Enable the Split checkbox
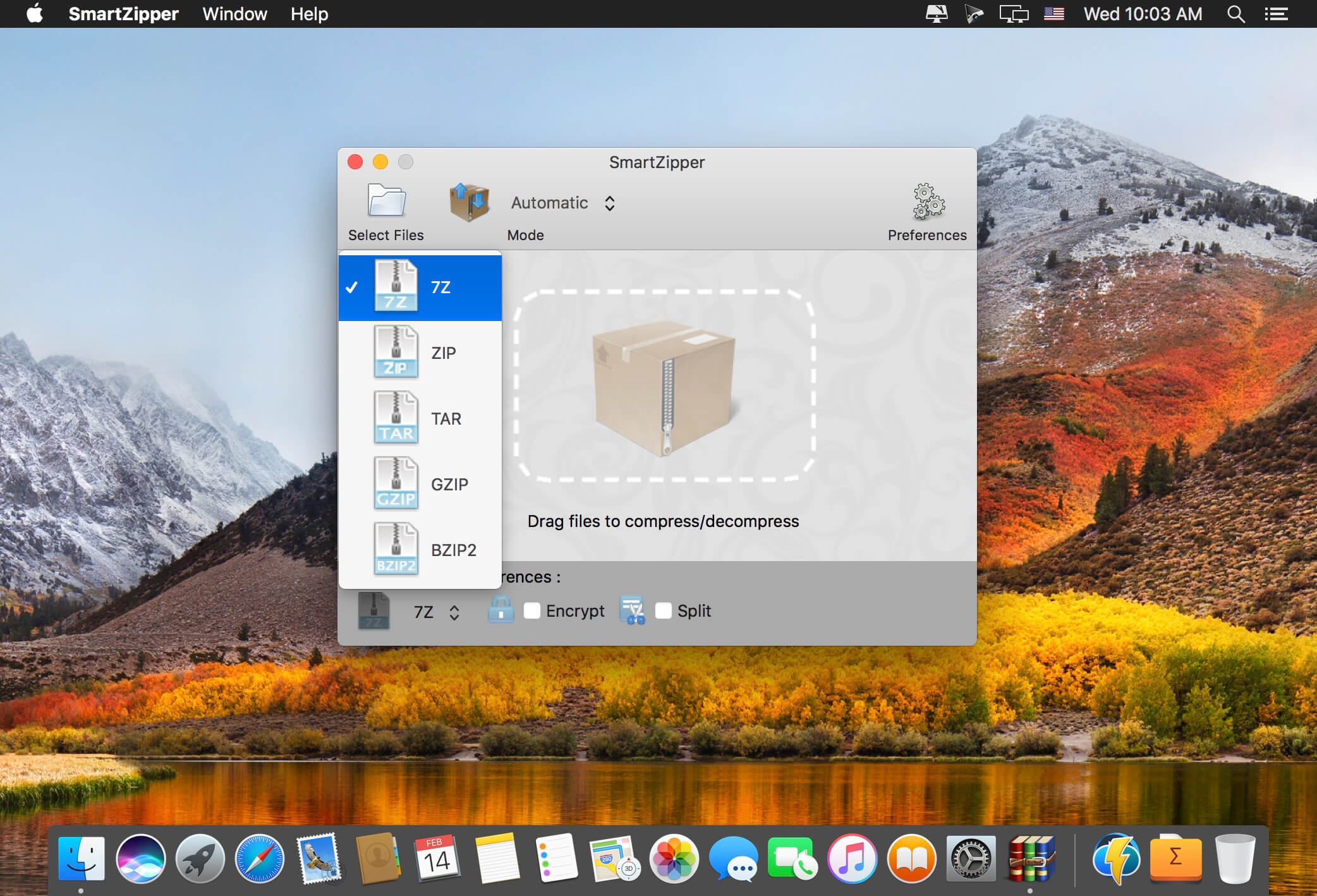 663,610
